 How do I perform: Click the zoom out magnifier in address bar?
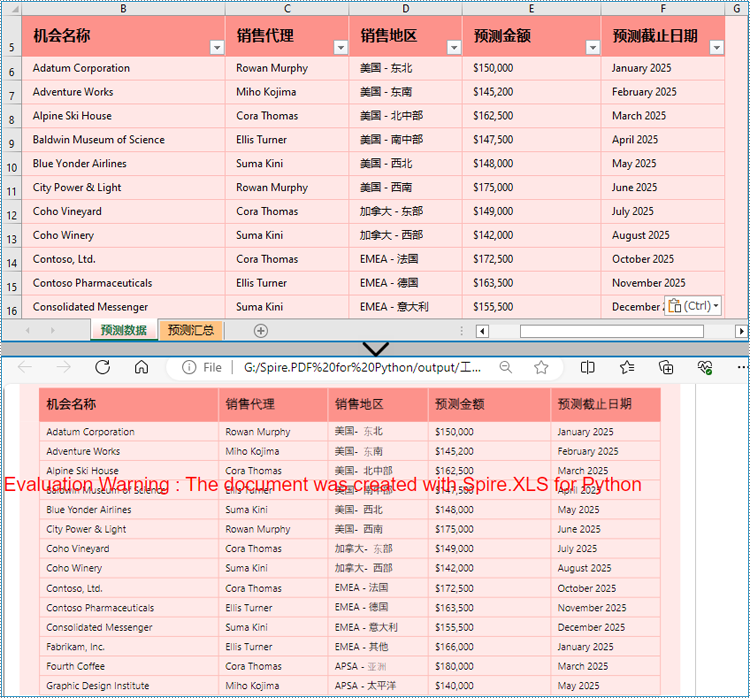pos(506,367)
